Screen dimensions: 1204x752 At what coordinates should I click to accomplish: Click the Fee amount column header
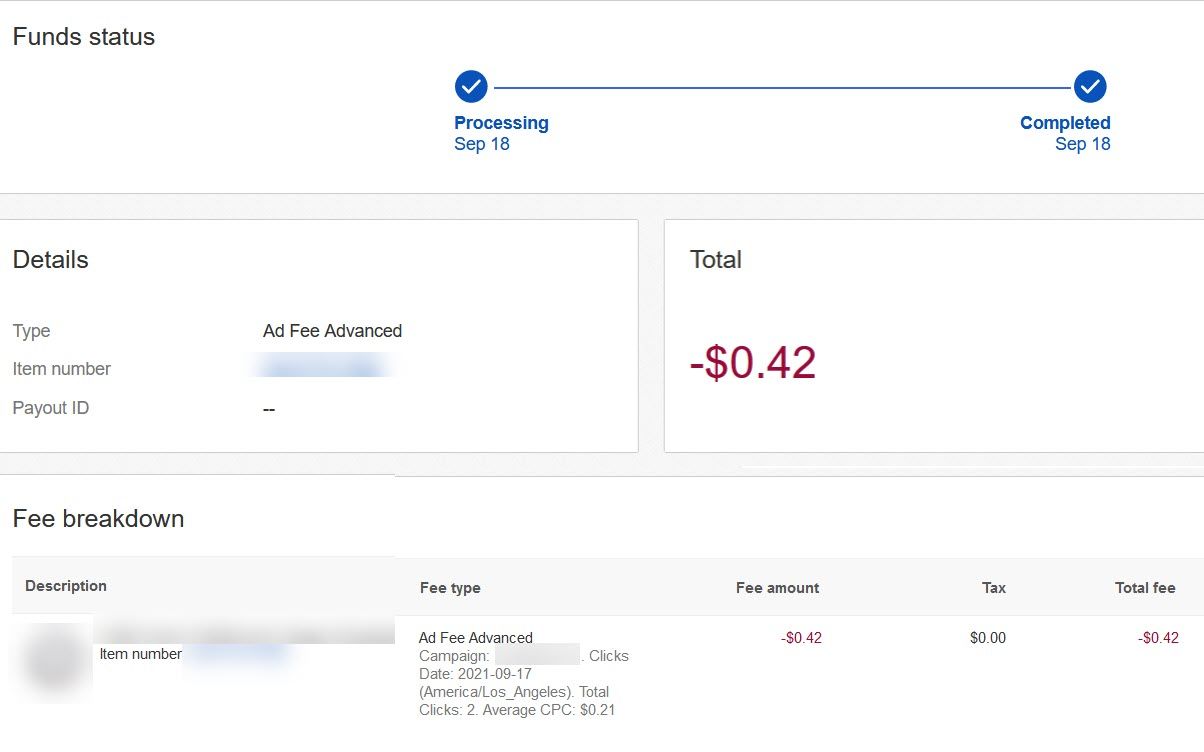[777, 588]
